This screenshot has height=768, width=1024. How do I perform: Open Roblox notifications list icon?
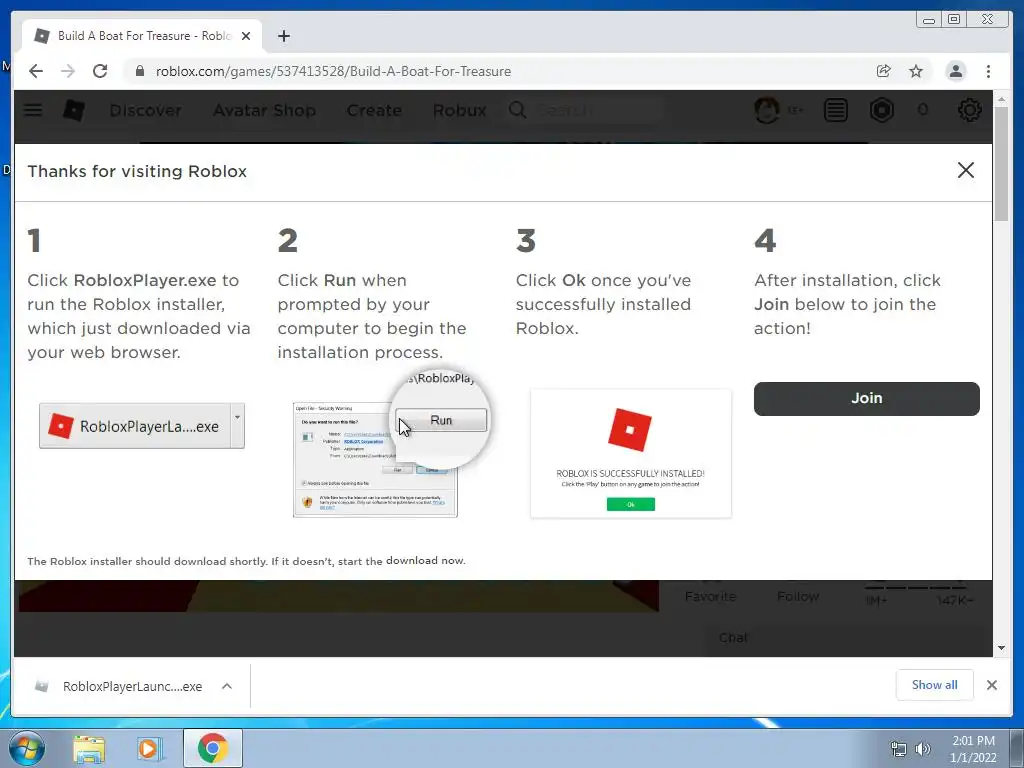(835, 110)
